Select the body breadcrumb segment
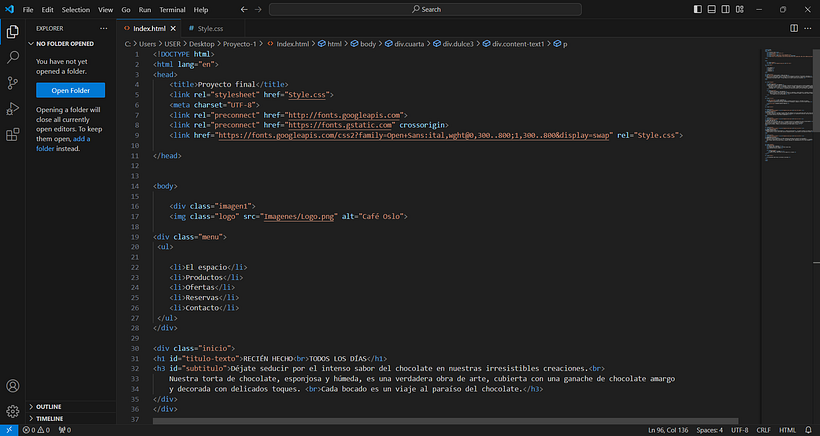 (363, 44)
